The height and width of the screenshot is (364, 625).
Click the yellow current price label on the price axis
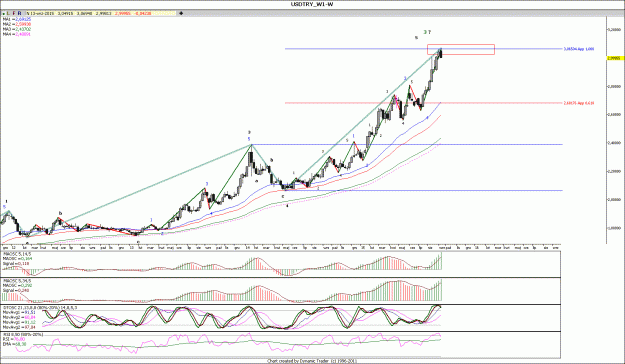(615, 58)
